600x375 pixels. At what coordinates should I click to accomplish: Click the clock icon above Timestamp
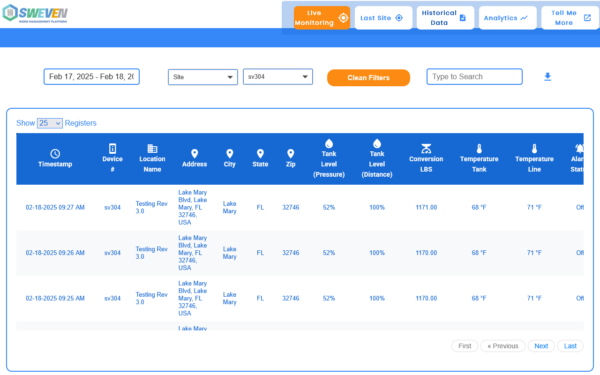[x=55, y=153]
